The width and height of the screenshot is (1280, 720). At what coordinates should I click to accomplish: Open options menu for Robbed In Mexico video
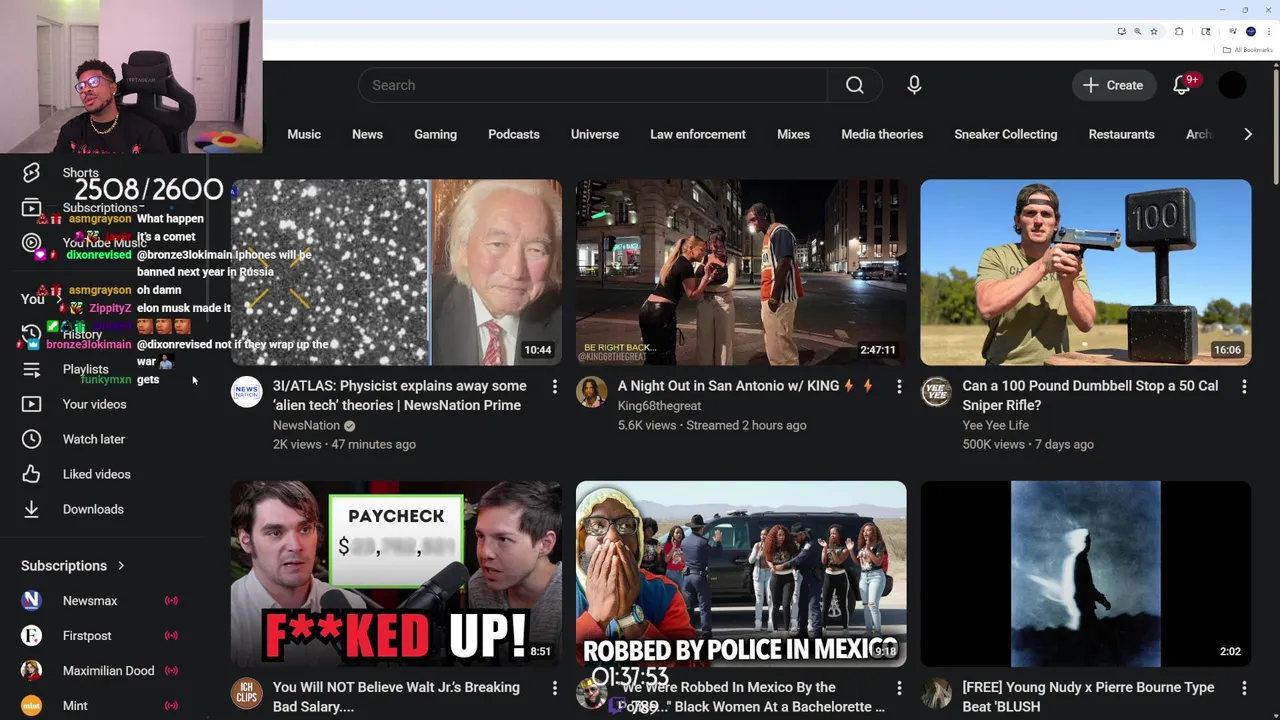click(x=899, y=688)
